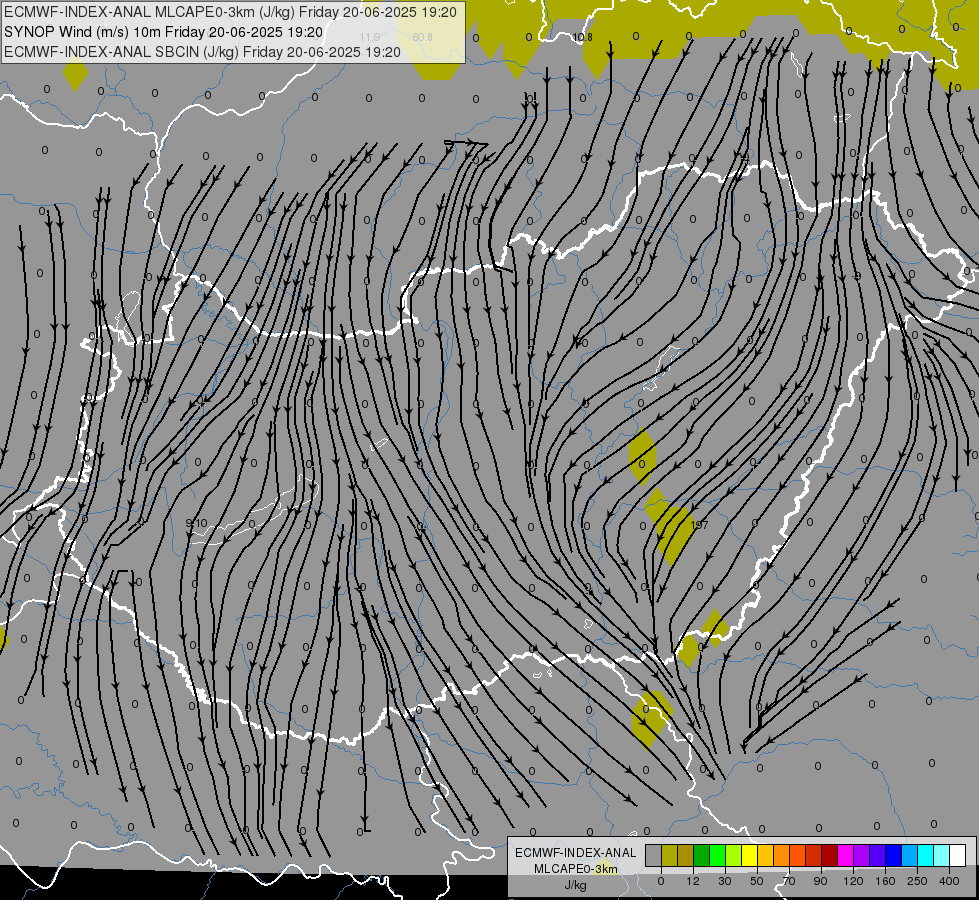Select the orange-red legend swatch
Image resolution: width=979 pixels, height=900 pixels.
point(797,855)
